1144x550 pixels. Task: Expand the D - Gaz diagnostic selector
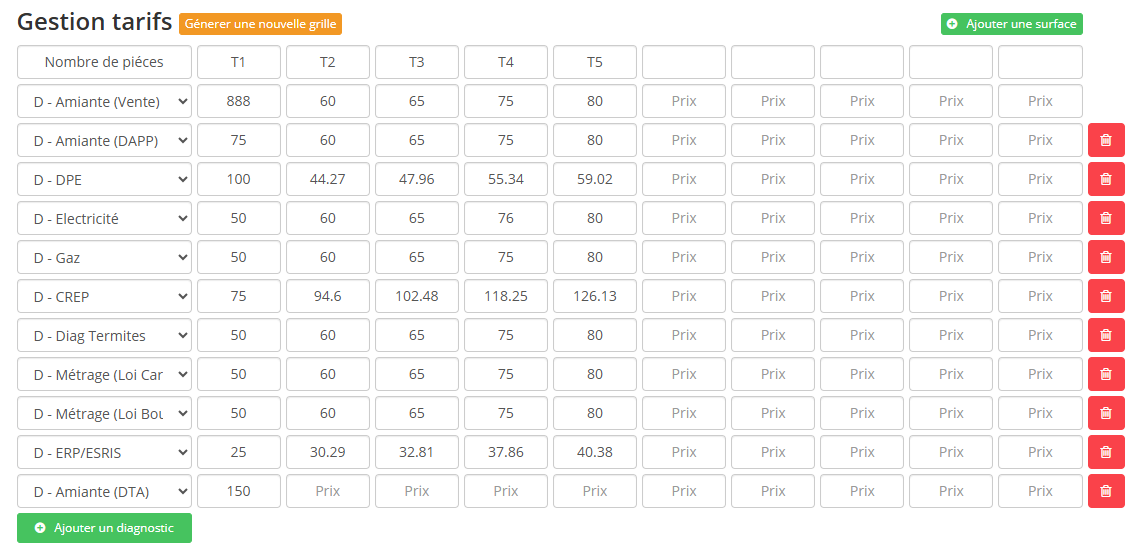104,258
